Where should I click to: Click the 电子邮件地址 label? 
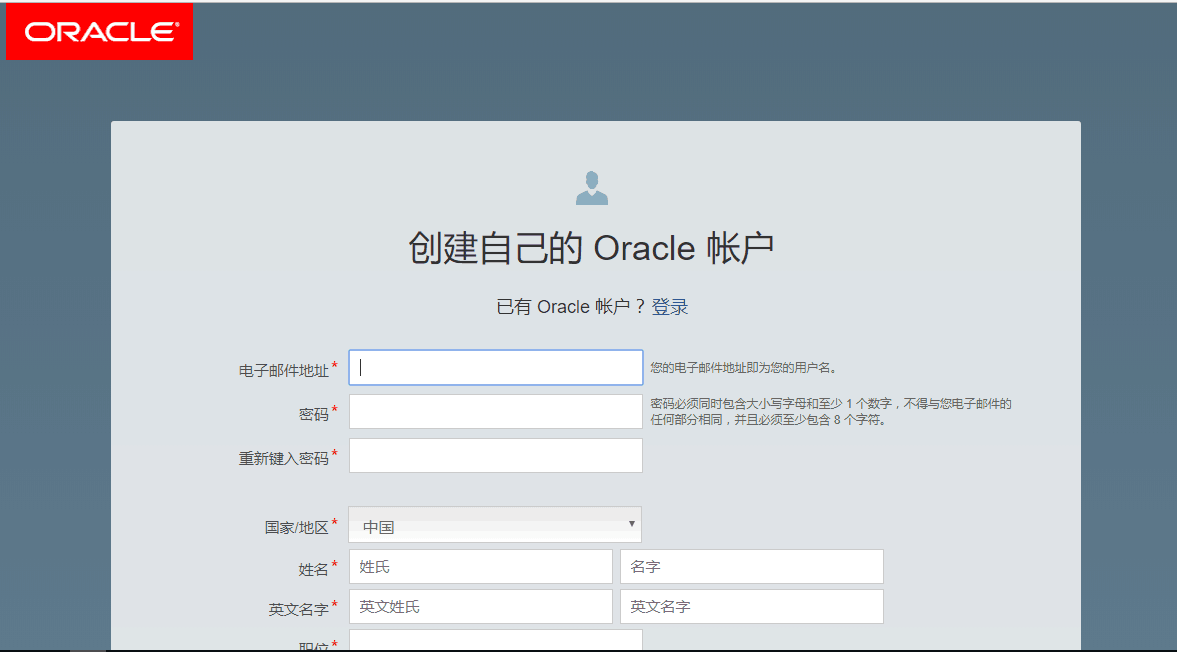pyautogui.click(x=284, y=371)
